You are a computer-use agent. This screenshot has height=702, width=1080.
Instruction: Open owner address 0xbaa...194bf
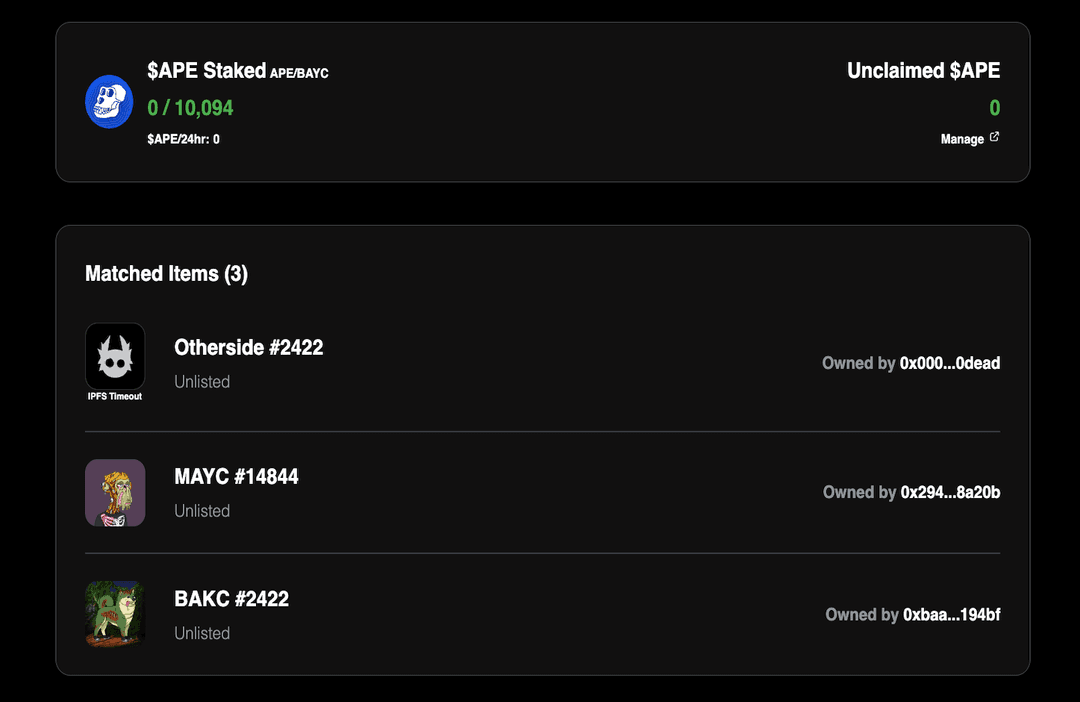point(951,615)
